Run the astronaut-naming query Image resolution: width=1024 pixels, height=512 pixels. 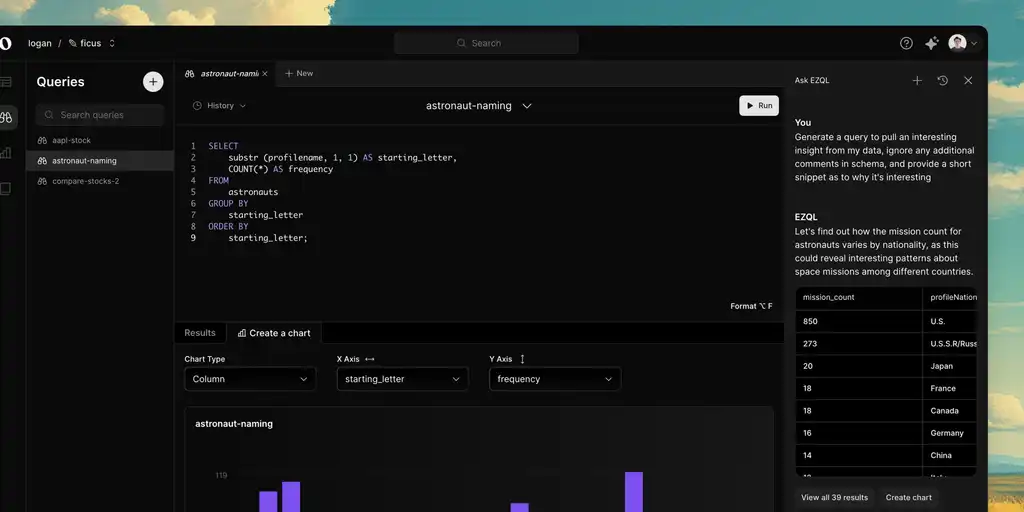pyautogui.click(x=759, y=105)
